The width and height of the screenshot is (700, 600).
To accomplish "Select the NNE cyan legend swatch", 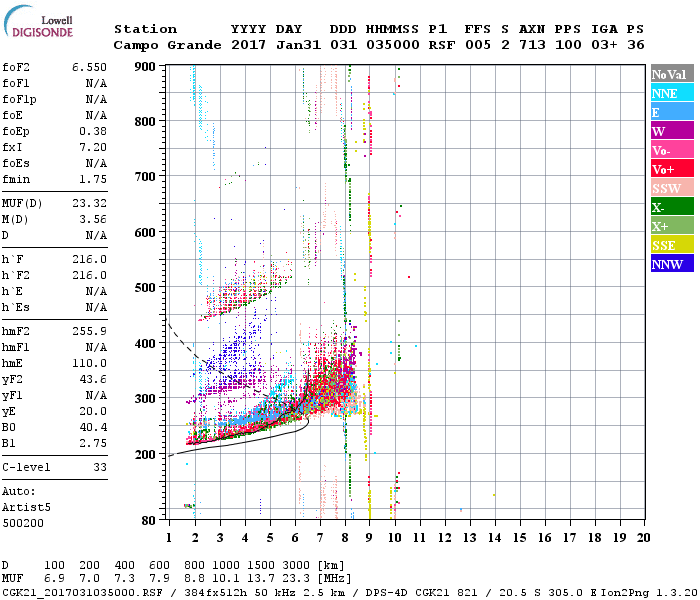I will [x=672, y=92].
